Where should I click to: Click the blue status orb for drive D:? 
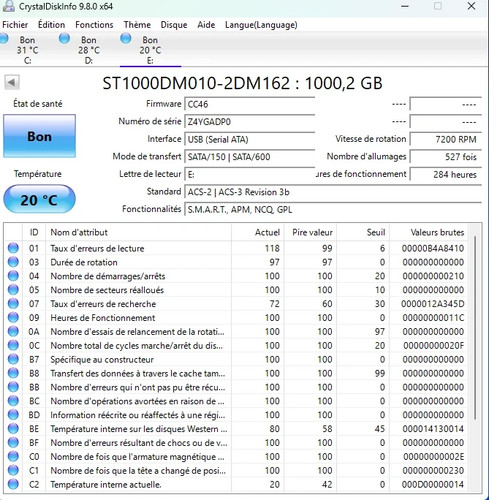click(x=64, y=39)
